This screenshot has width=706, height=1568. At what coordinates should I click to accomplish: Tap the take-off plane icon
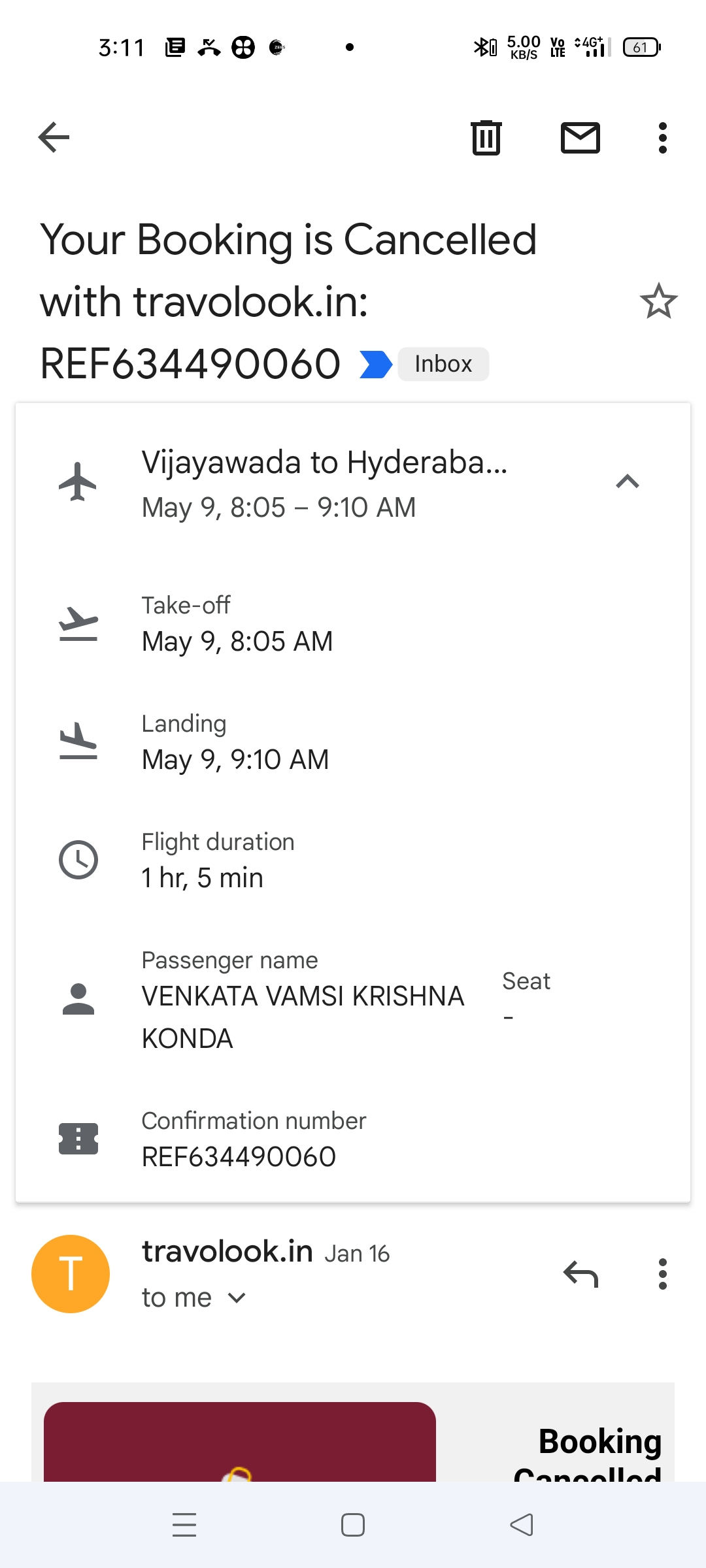coord(78,624)
